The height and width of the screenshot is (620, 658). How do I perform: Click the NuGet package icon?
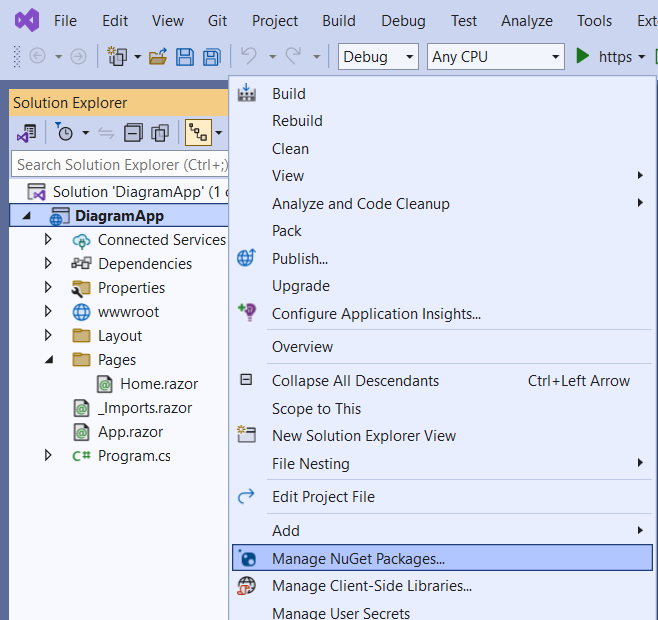tap(247, 558)
